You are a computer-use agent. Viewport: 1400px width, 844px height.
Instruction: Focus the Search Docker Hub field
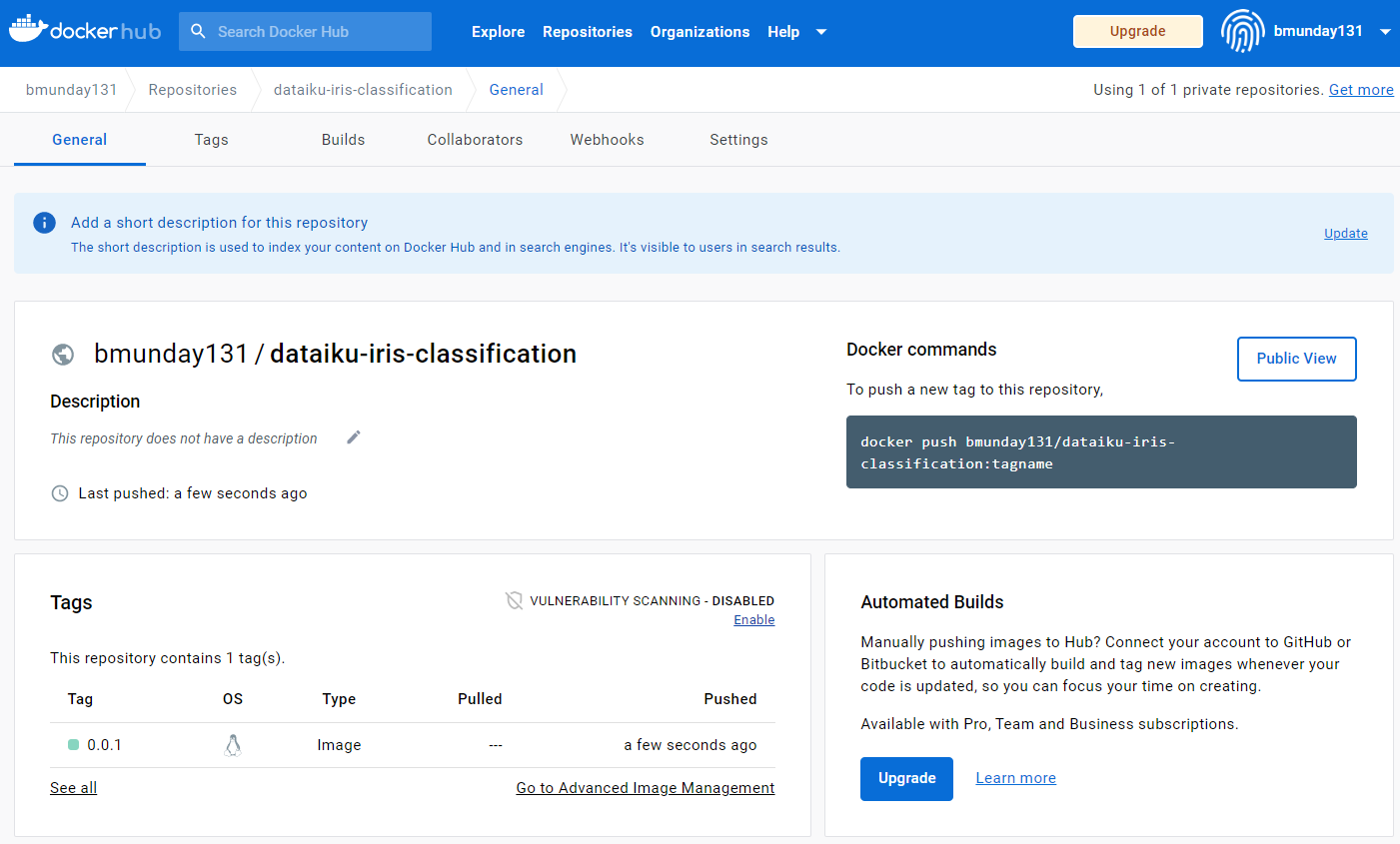pos(305,32)
